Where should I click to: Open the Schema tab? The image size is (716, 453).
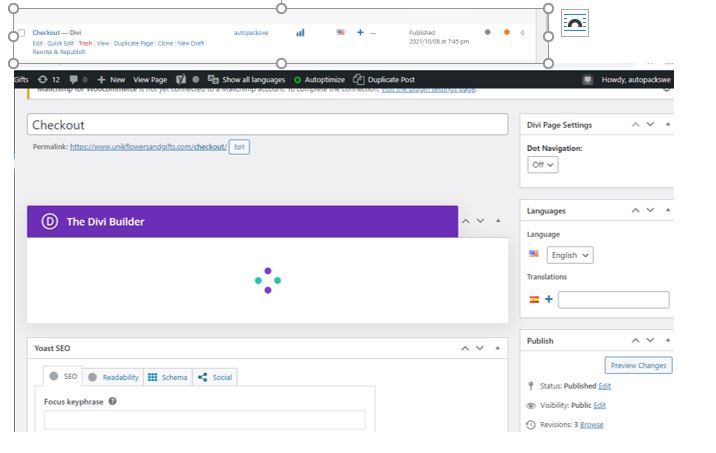168,377
